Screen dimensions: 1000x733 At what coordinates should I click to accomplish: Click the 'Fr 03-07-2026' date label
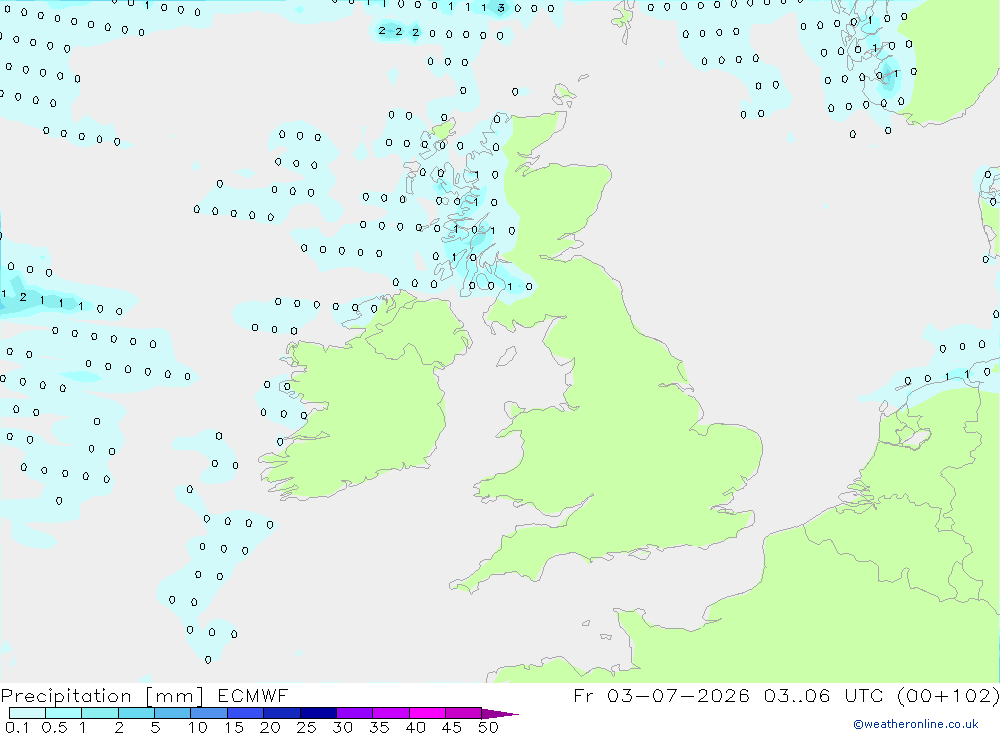coord(661,696)
